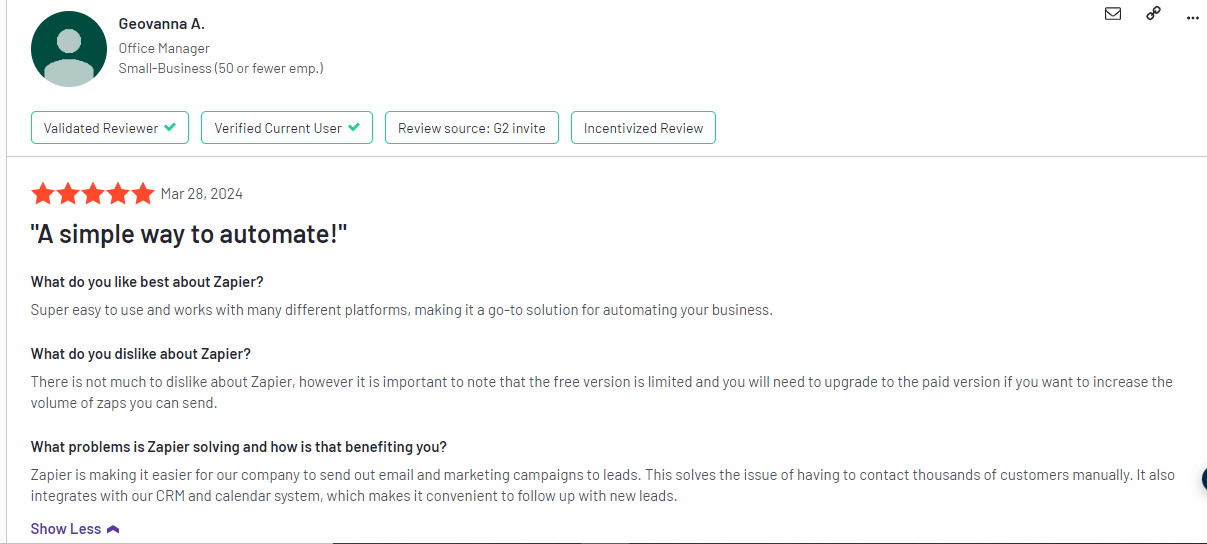1207x544 pixels.
Task: Click Geovanna A.'s avatar image
Action: pos(69,49)
